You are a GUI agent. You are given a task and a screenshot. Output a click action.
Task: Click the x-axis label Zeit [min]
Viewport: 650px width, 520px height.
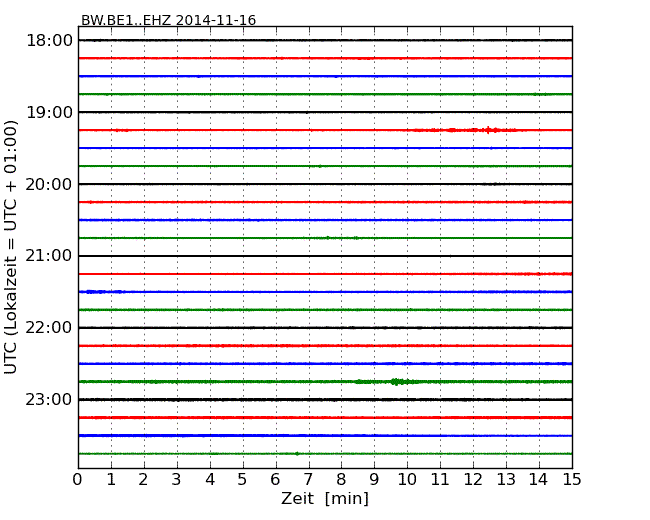(325, 499)
